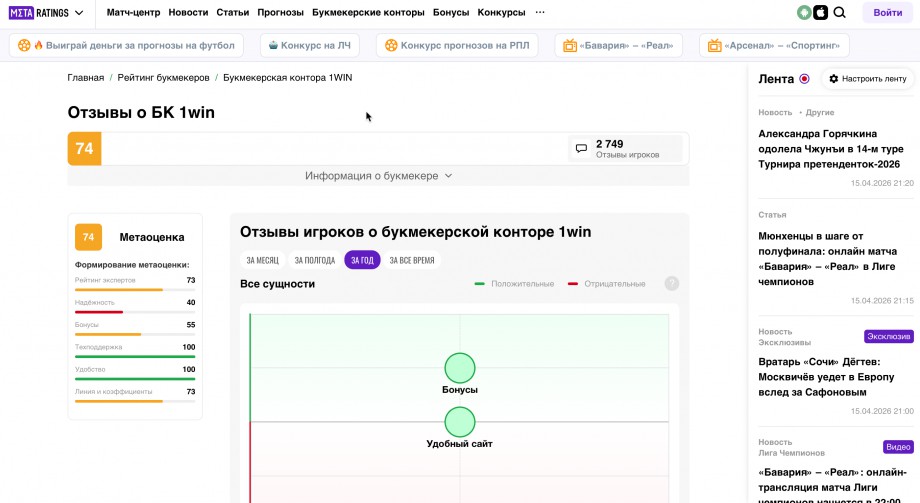The width and height of the screenshot is (920, 503).
Task: Select the За год period filter
Action: click(x=362, y=260)
